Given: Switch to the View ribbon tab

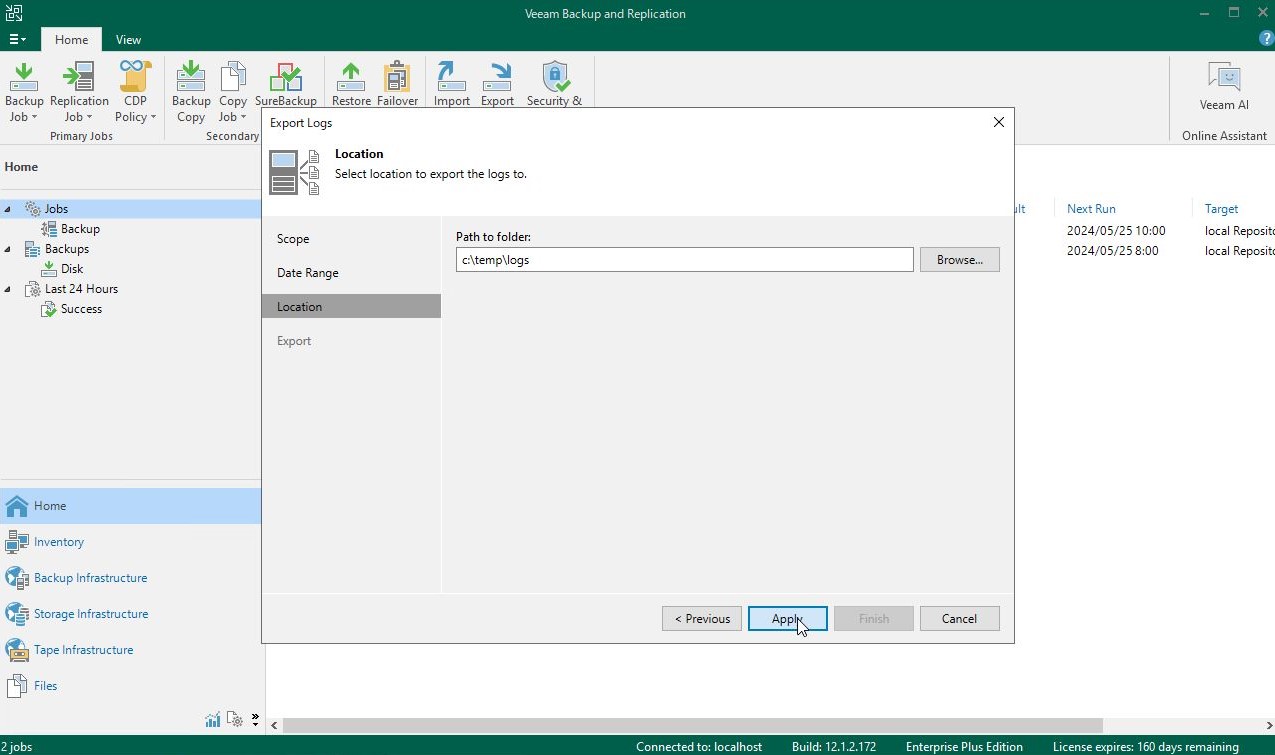Looking at the screenshot, I should 128,40.
